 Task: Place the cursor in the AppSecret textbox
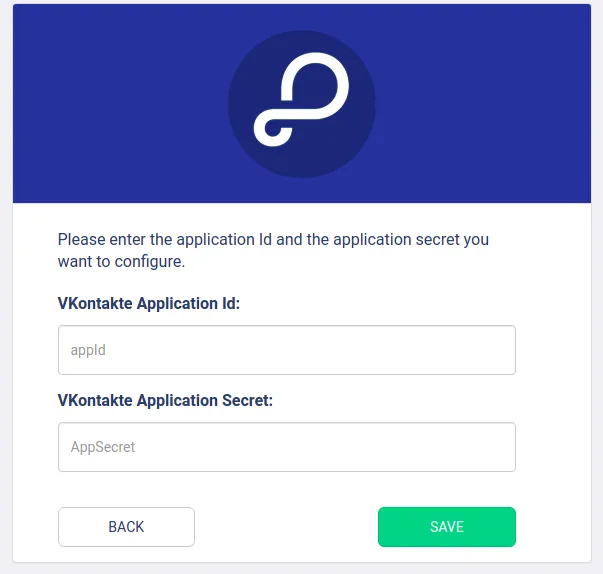coord(287,447)
